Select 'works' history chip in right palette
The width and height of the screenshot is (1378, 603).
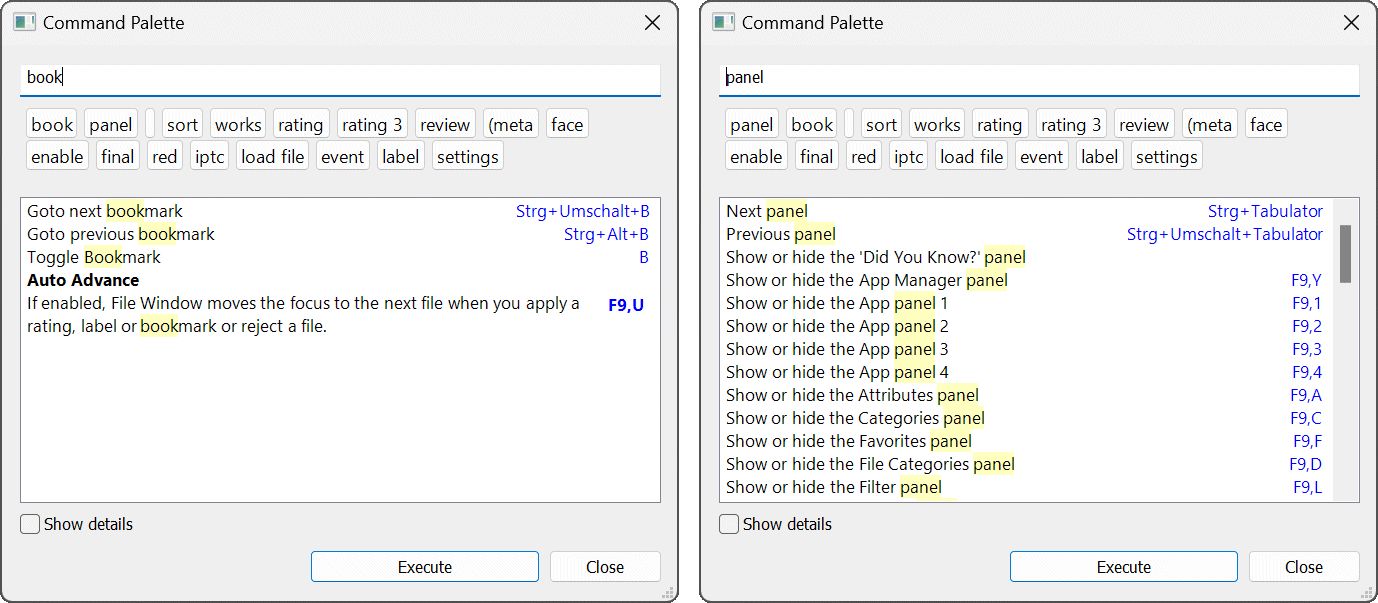click(x=937, y=125)
